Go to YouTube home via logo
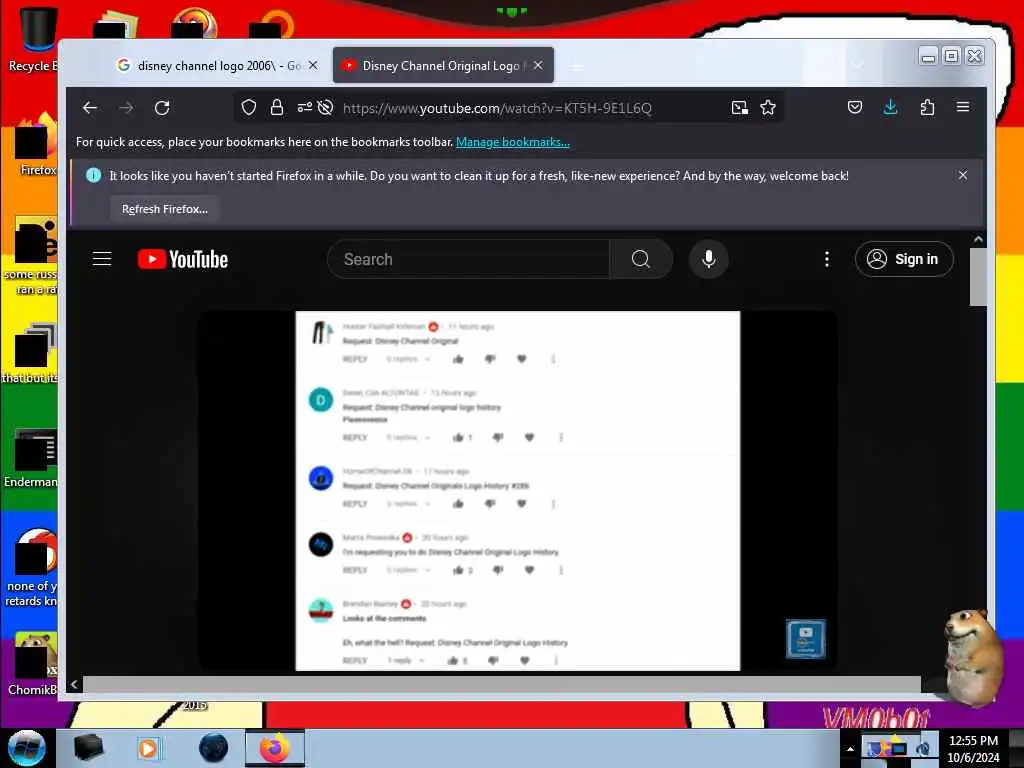The image size is (1024, 768). [183, 259]
